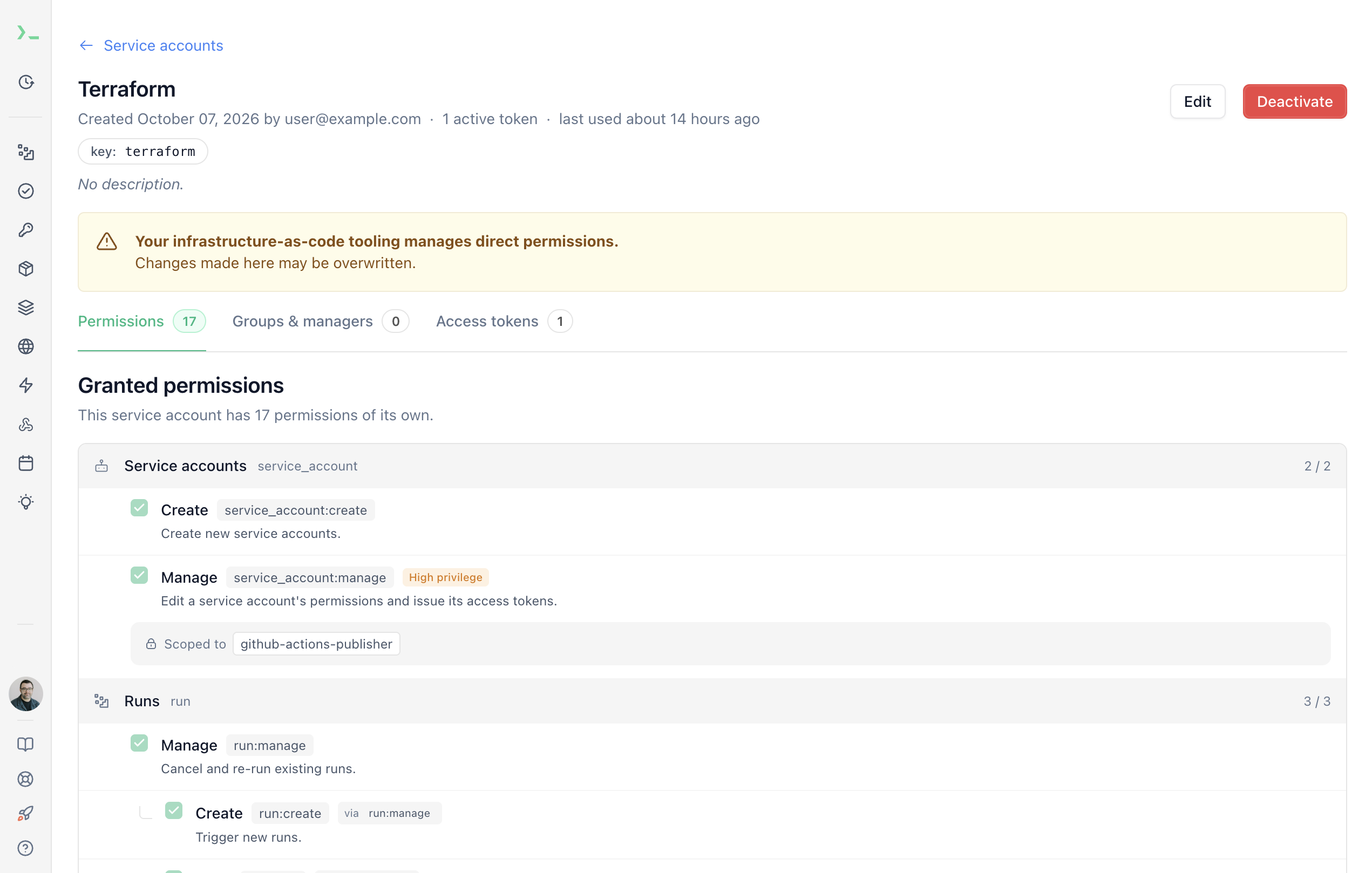Open the lightning bolt icon in sidebar
The width and height of the screenshot is (1372, 873).
point(26,385)
